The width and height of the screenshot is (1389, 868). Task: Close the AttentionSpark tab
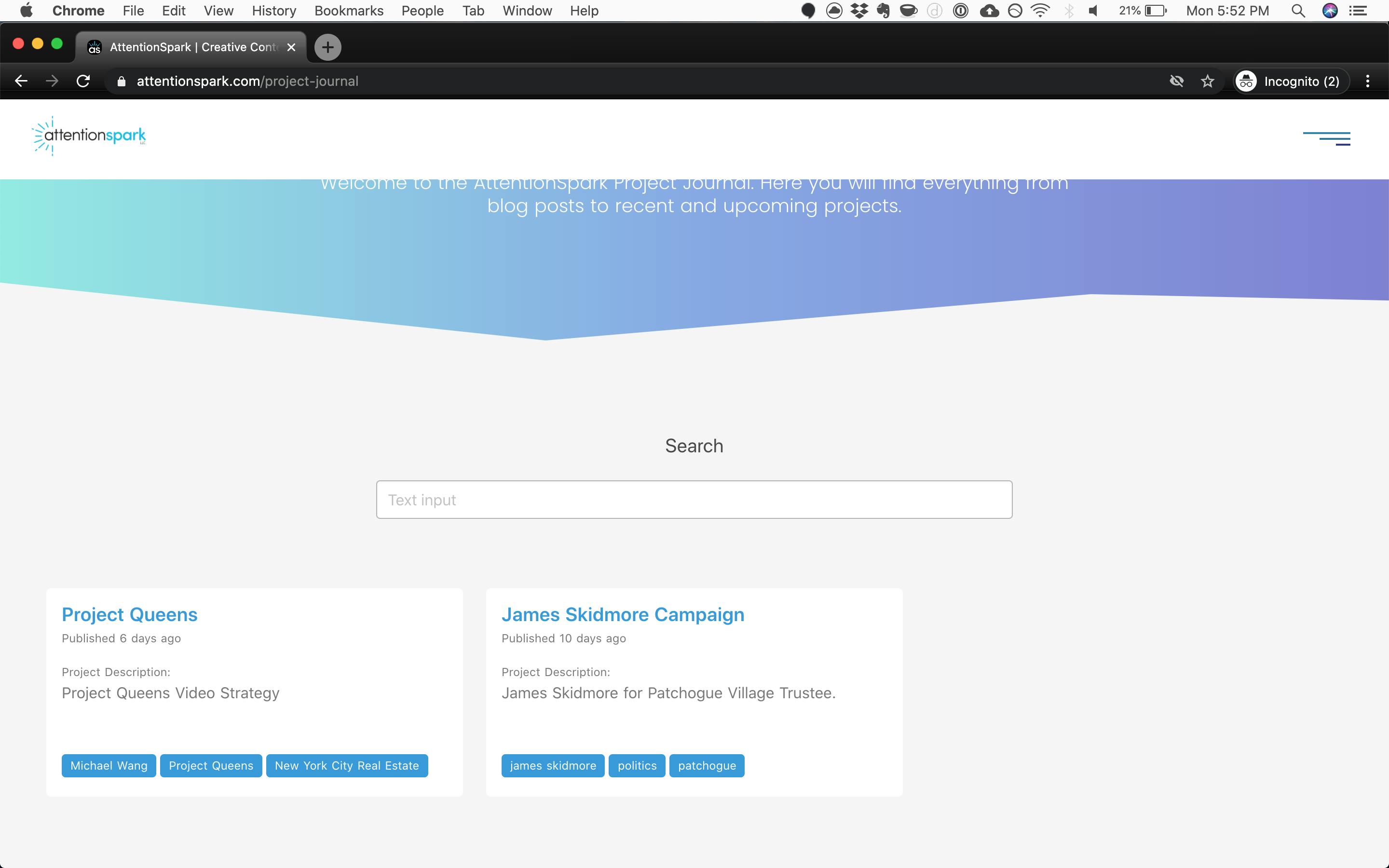coord(292,47)
